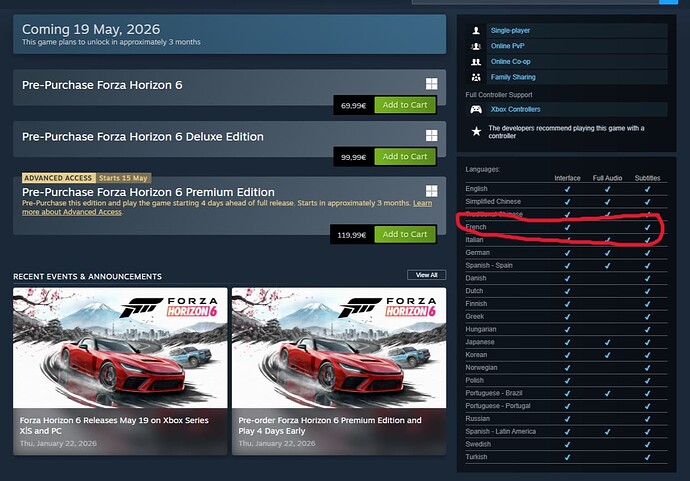690x481 pixels.
Task: Click the Interface column header
Action: tap(567, 178)
